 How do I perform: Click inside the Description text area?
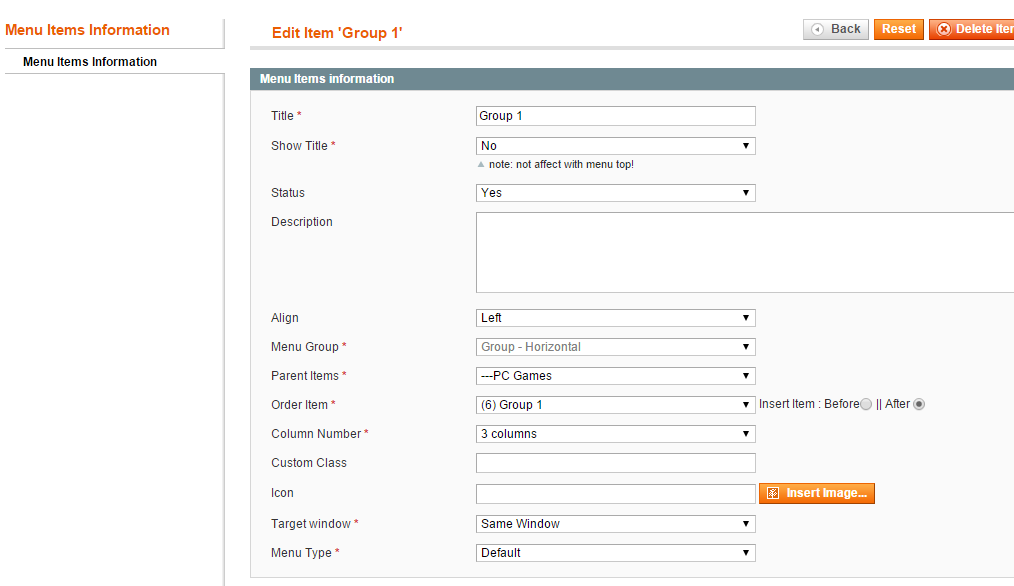click(745, 253)
